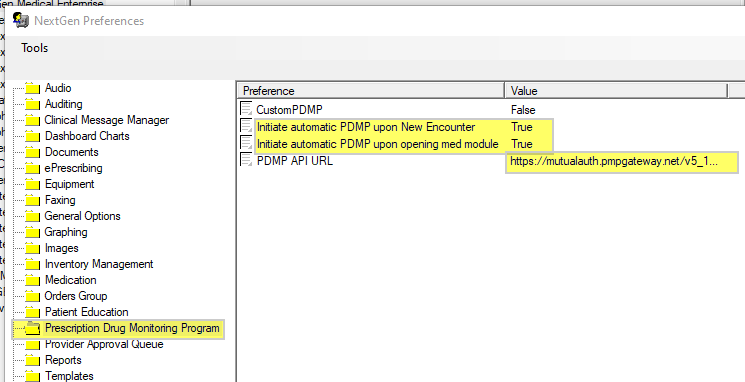Open the Documents preferences category
The image size is (745, 382).
(72, 152)
